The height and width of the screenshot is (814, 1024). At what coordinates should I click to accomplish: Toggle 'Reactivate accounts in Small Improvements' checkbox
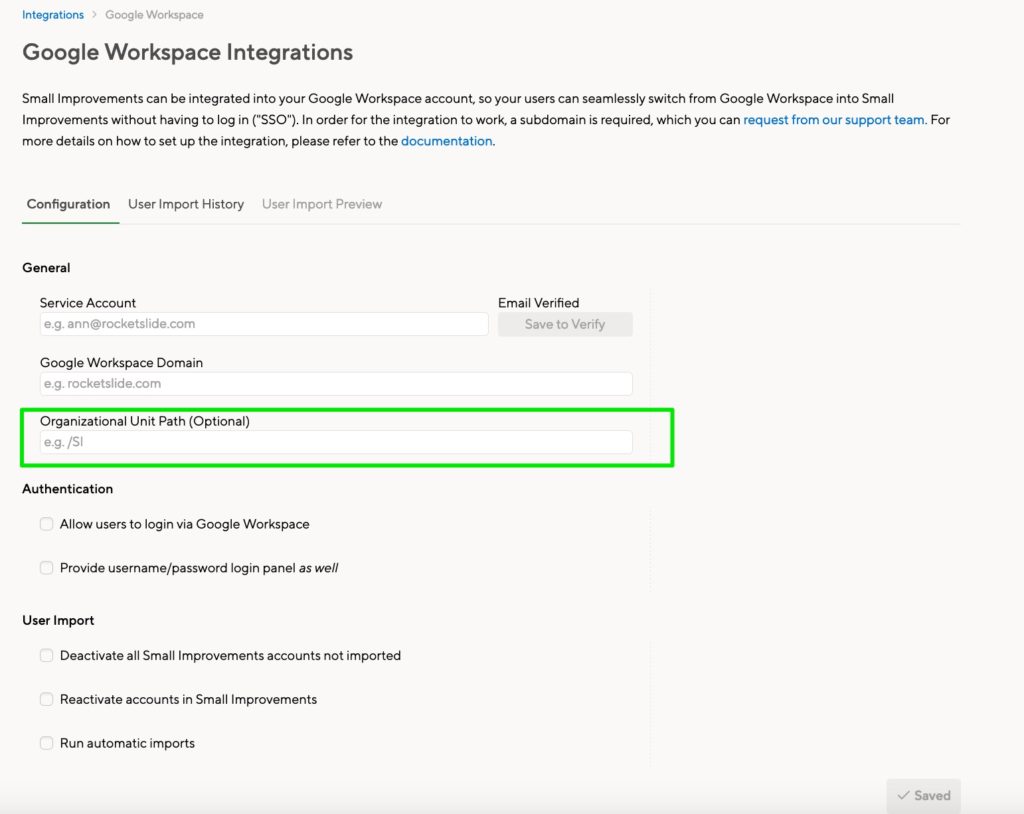coord(46,700)
